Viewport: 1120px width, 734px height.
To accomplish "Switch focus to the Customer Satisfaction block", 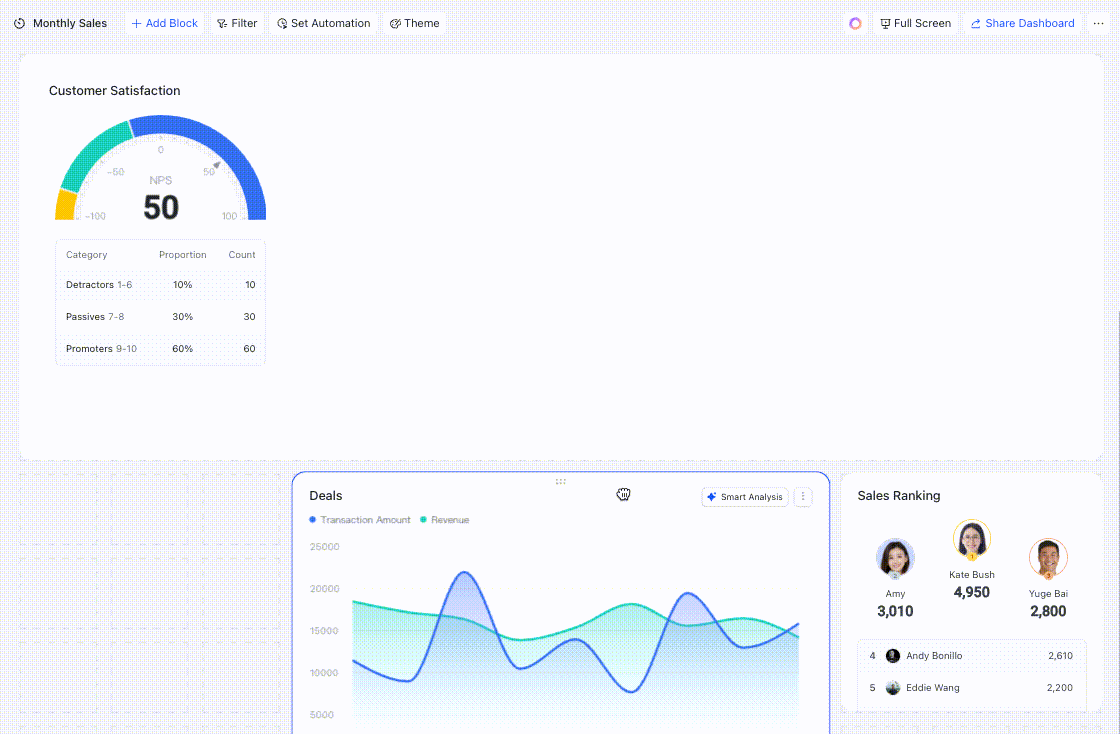I will [115, 90].
